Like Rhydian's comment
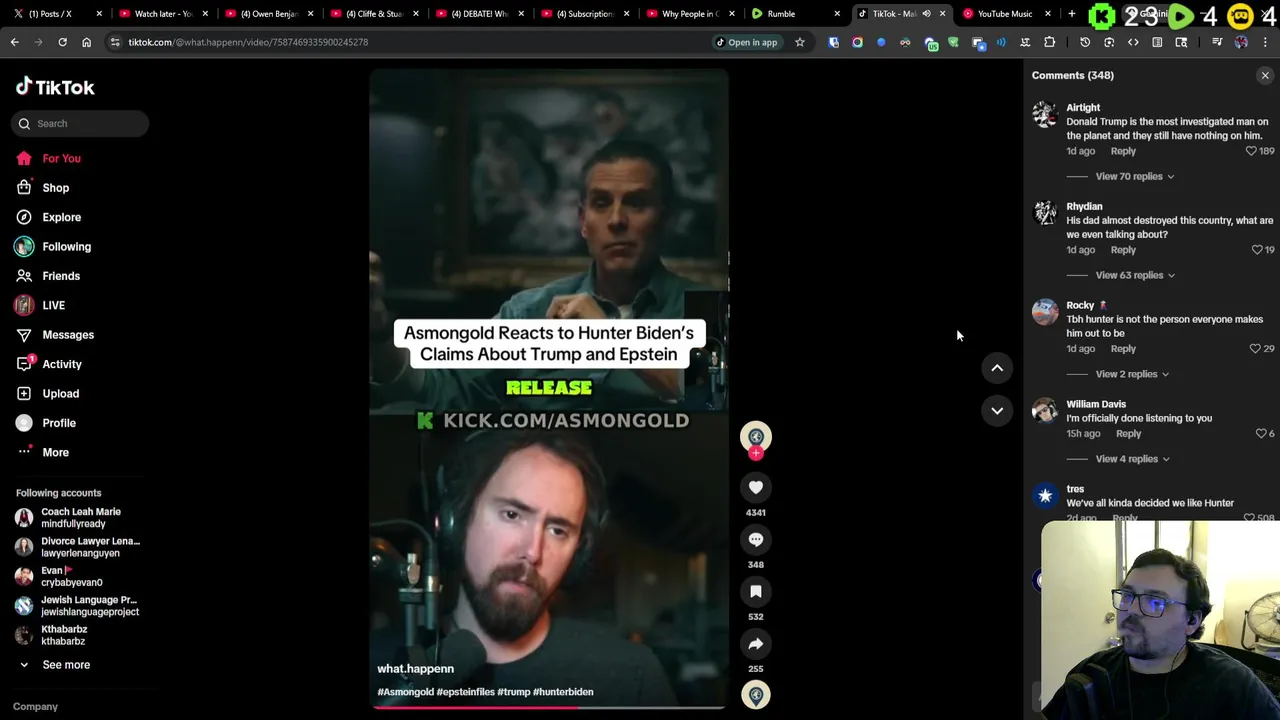 tap(1257, 250)
